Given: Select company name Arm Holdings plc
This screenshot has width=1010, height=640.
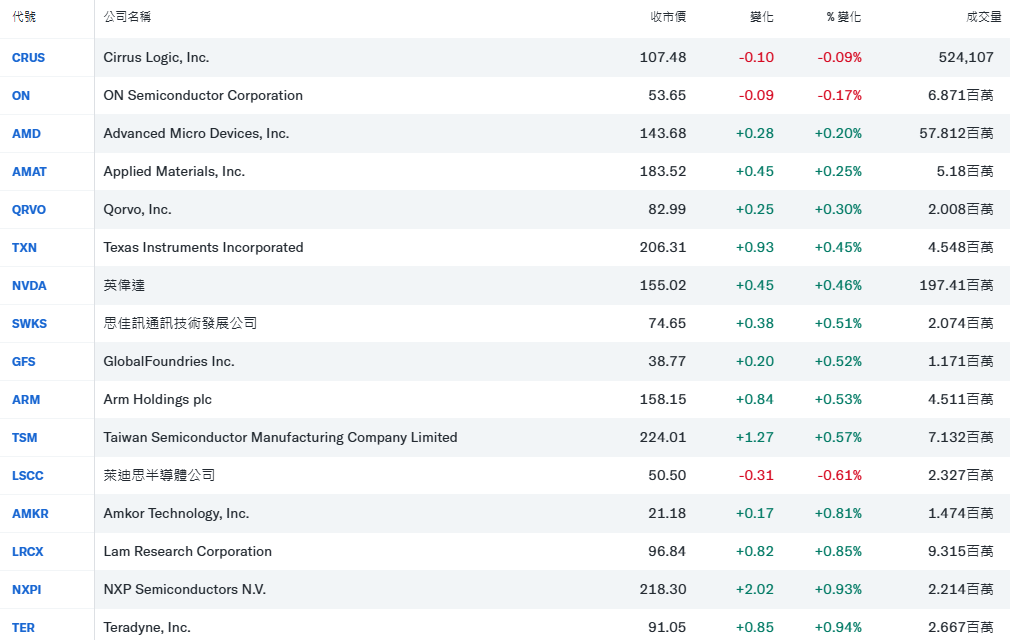Looking at the screenshot, I should click(157, 399).
